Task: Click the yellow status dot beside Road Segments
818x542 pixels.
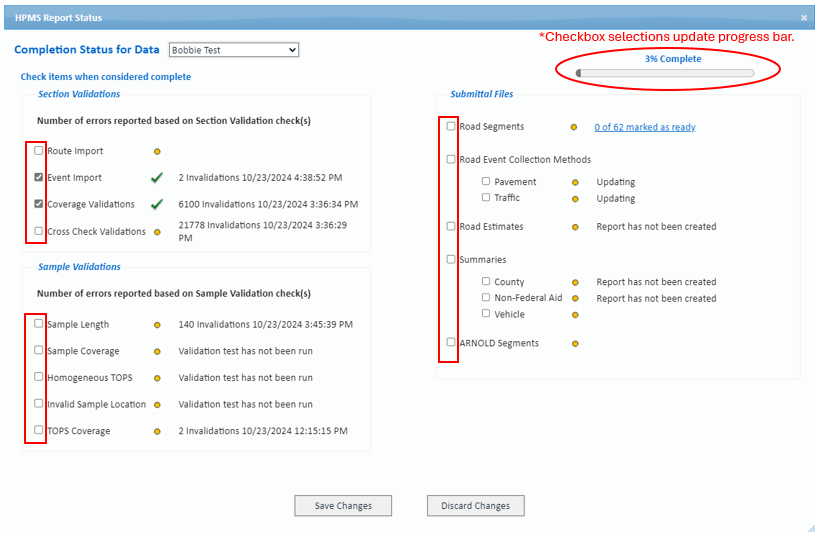Action: click(x=574, y=127)
